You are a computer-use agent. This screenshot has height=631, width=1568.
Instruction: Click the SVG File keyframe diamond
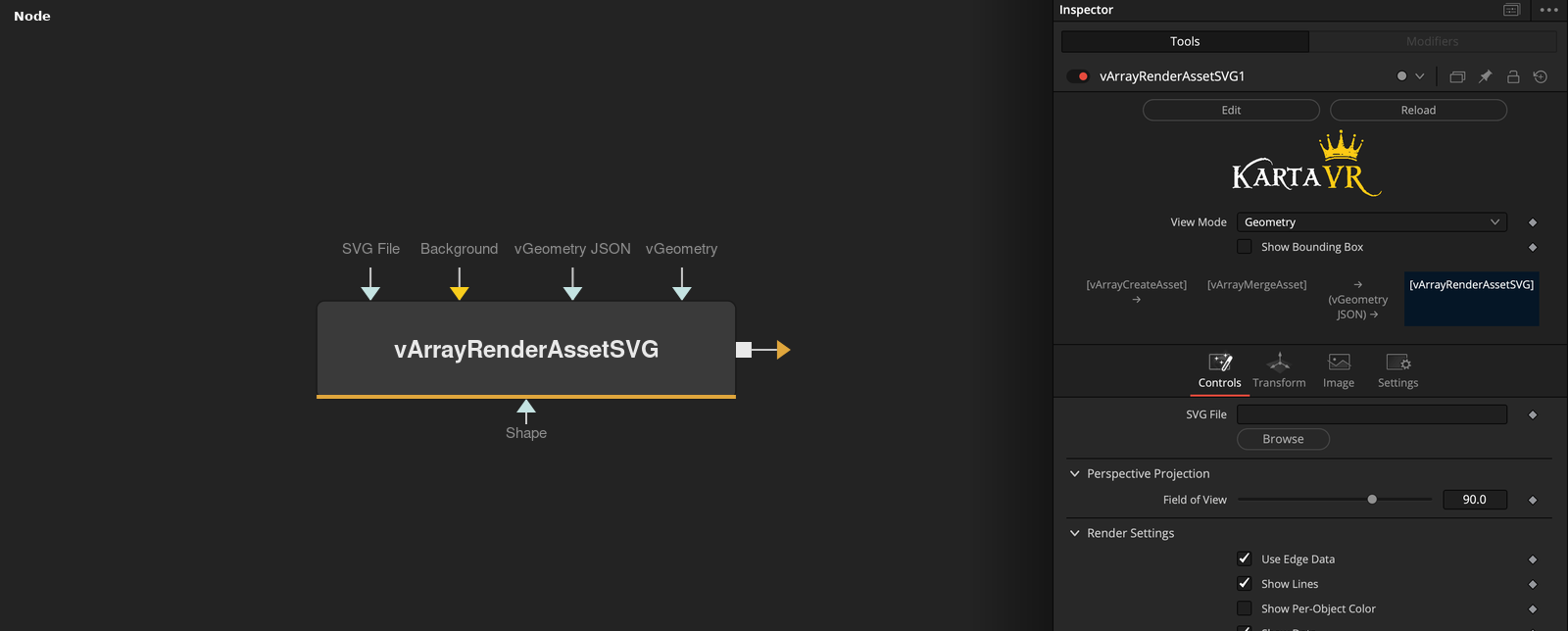coord(1533,414)
